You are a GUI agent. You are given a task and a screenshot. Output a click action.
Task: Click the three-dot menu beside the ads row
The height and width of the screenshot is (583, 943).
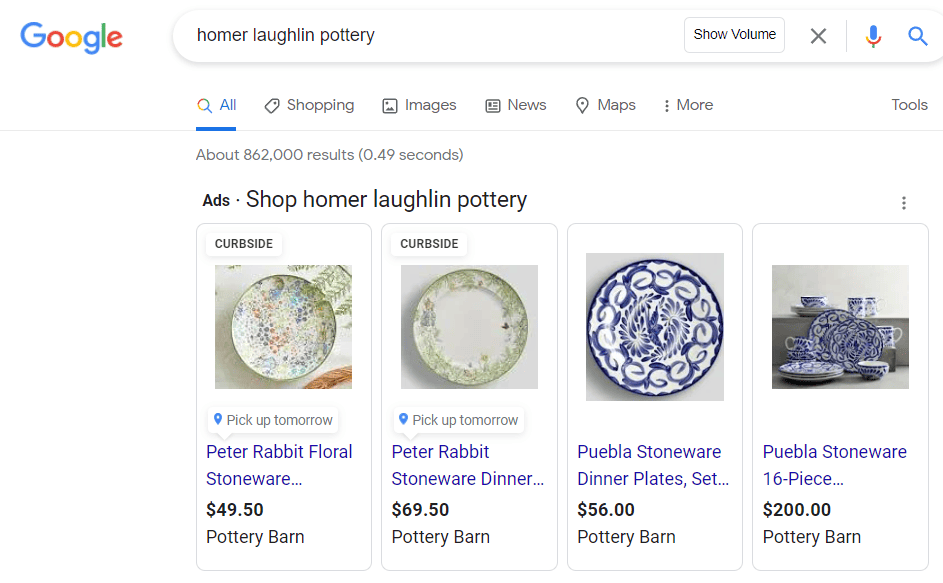point(904,202)
